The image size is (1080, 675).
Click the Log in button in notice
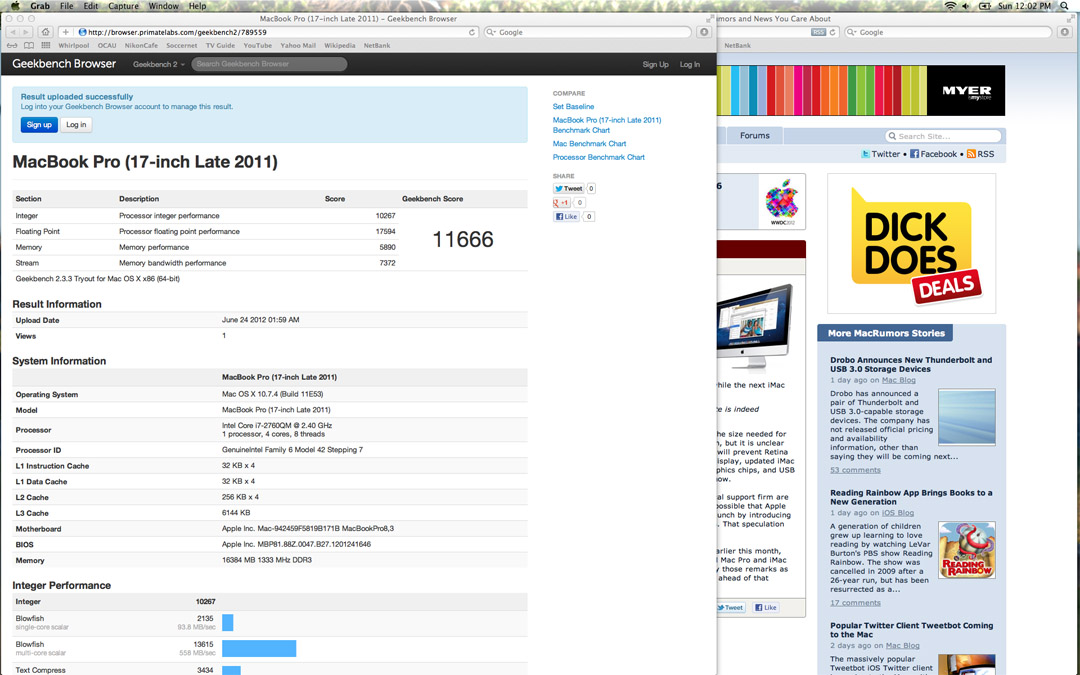pyautogui.click(x=76, y=125)
